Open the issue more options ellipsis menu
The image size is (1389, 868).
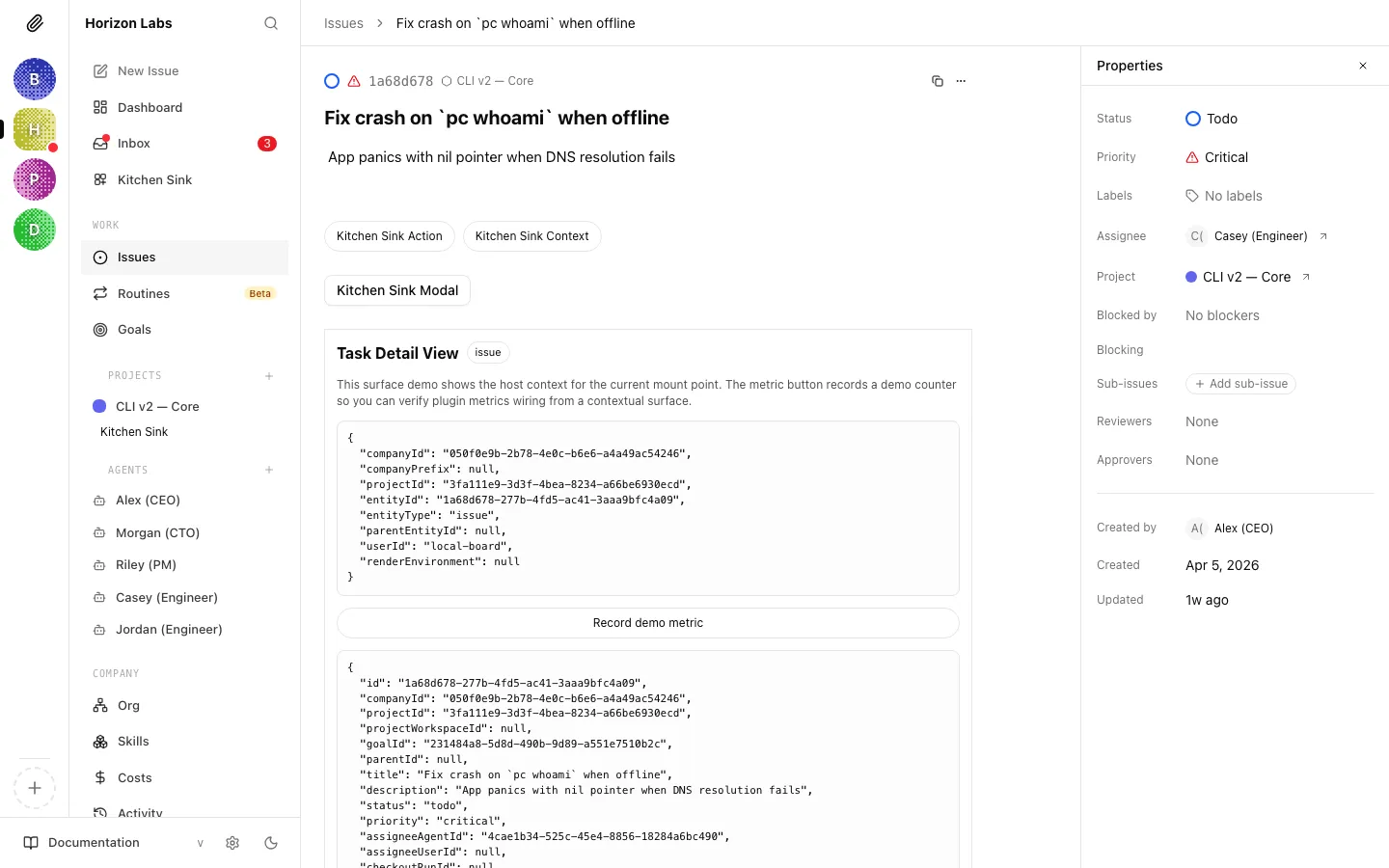[961, 81]
